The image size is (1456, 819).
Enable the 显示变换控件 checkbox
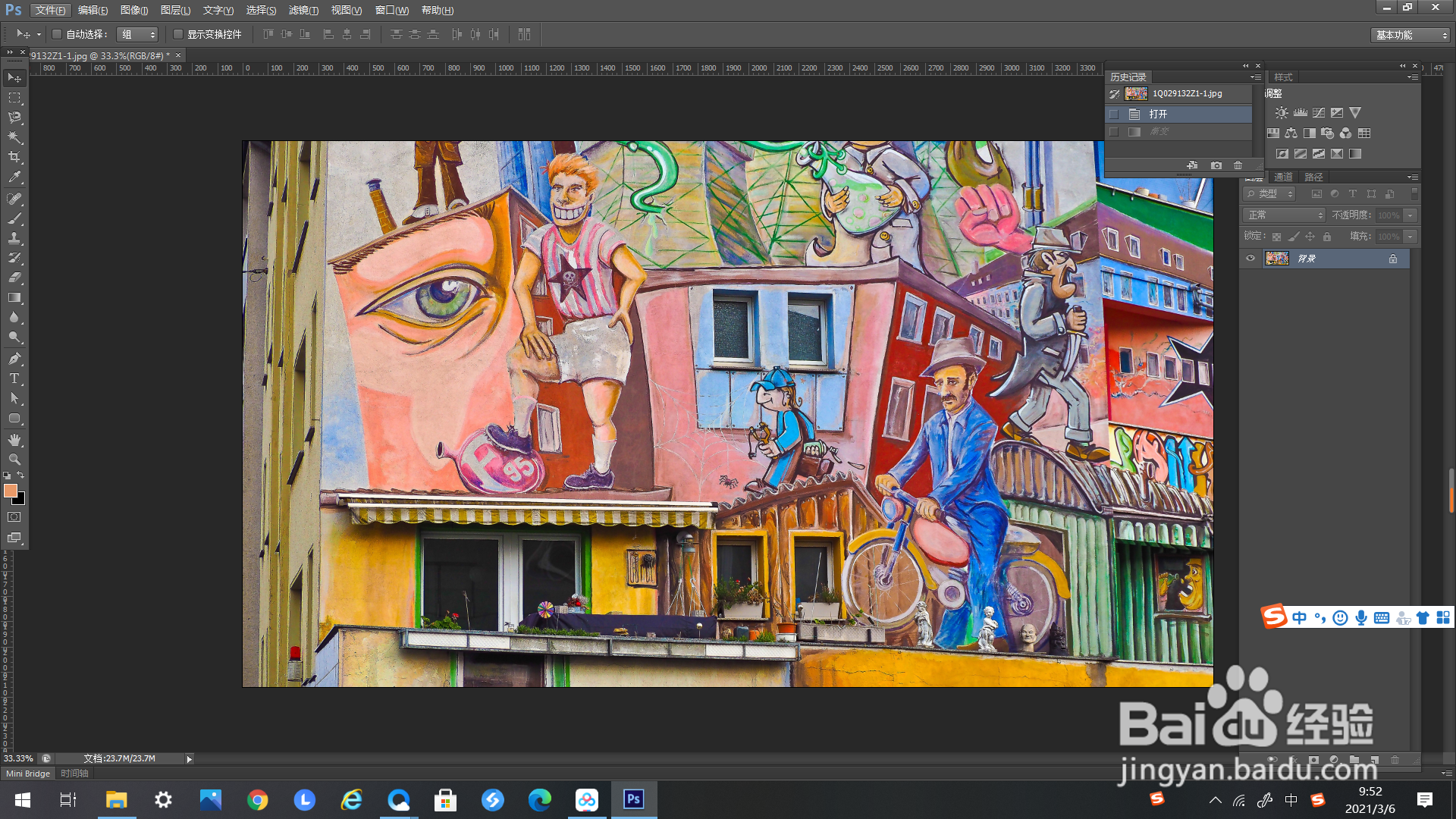[178, 34]
